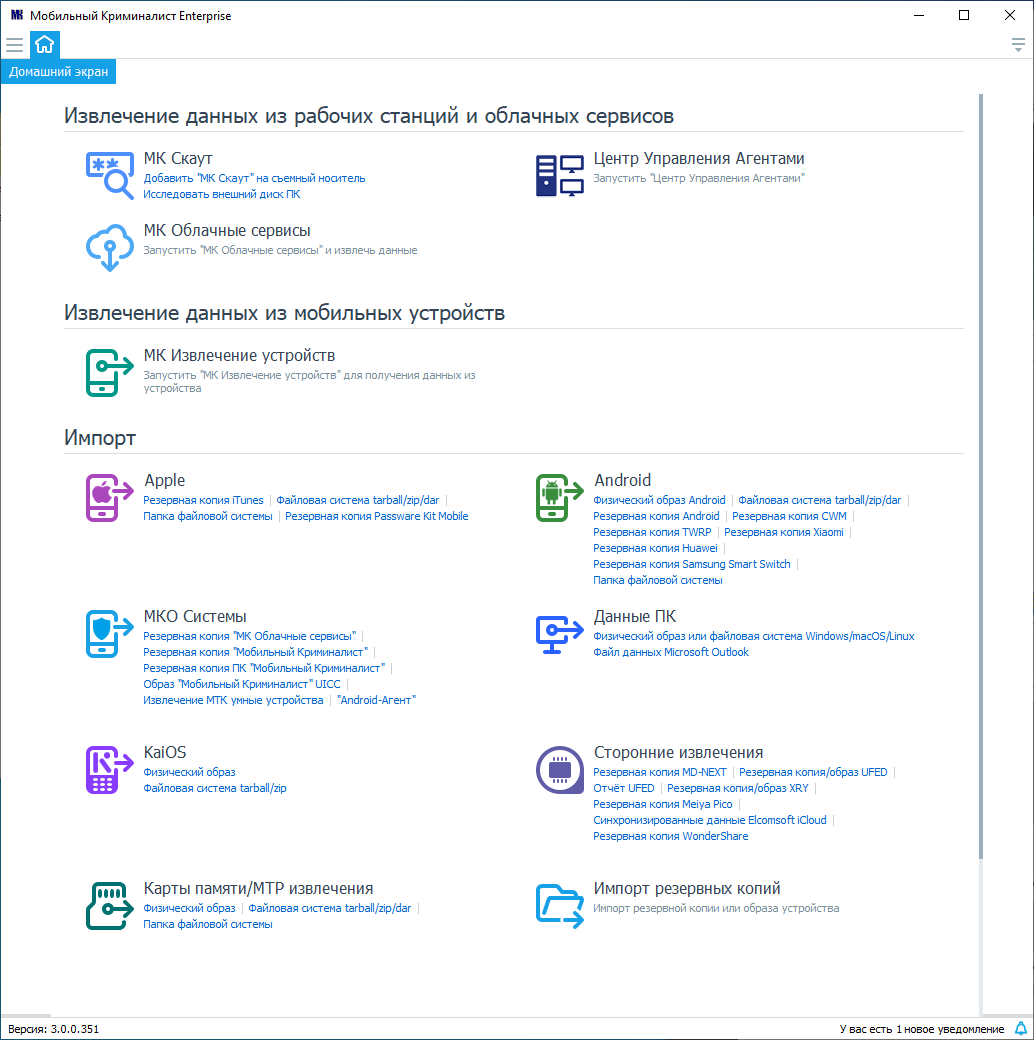Select the Домашний экран tab
The width and height of the screenshot is (1034, 1040).
[58, 72]
